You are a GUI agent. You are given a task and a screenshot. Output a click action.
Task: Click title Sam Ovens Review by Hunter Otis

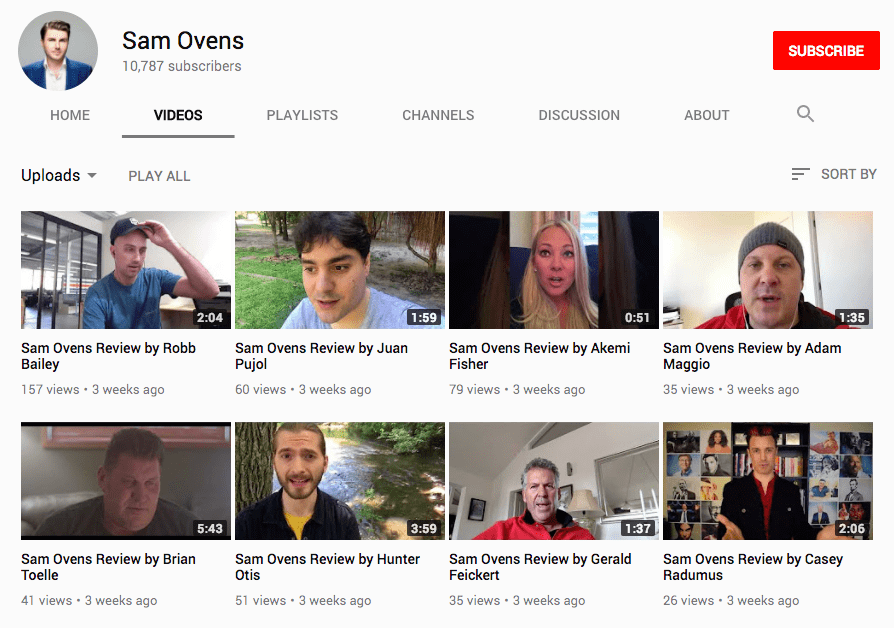pos(327,567)
